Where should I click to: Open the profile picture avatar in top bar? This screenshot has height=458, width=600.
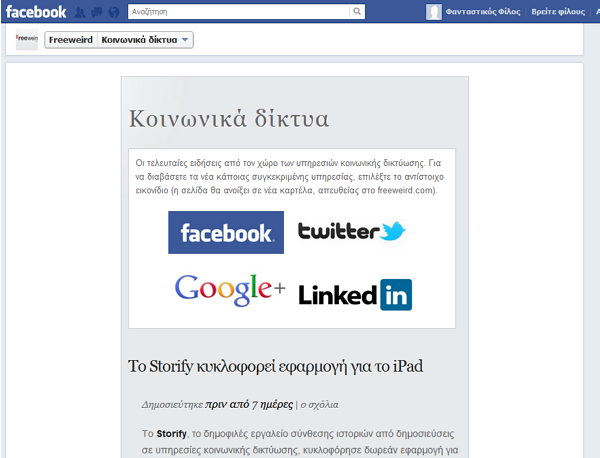click(x=434, y=12)
